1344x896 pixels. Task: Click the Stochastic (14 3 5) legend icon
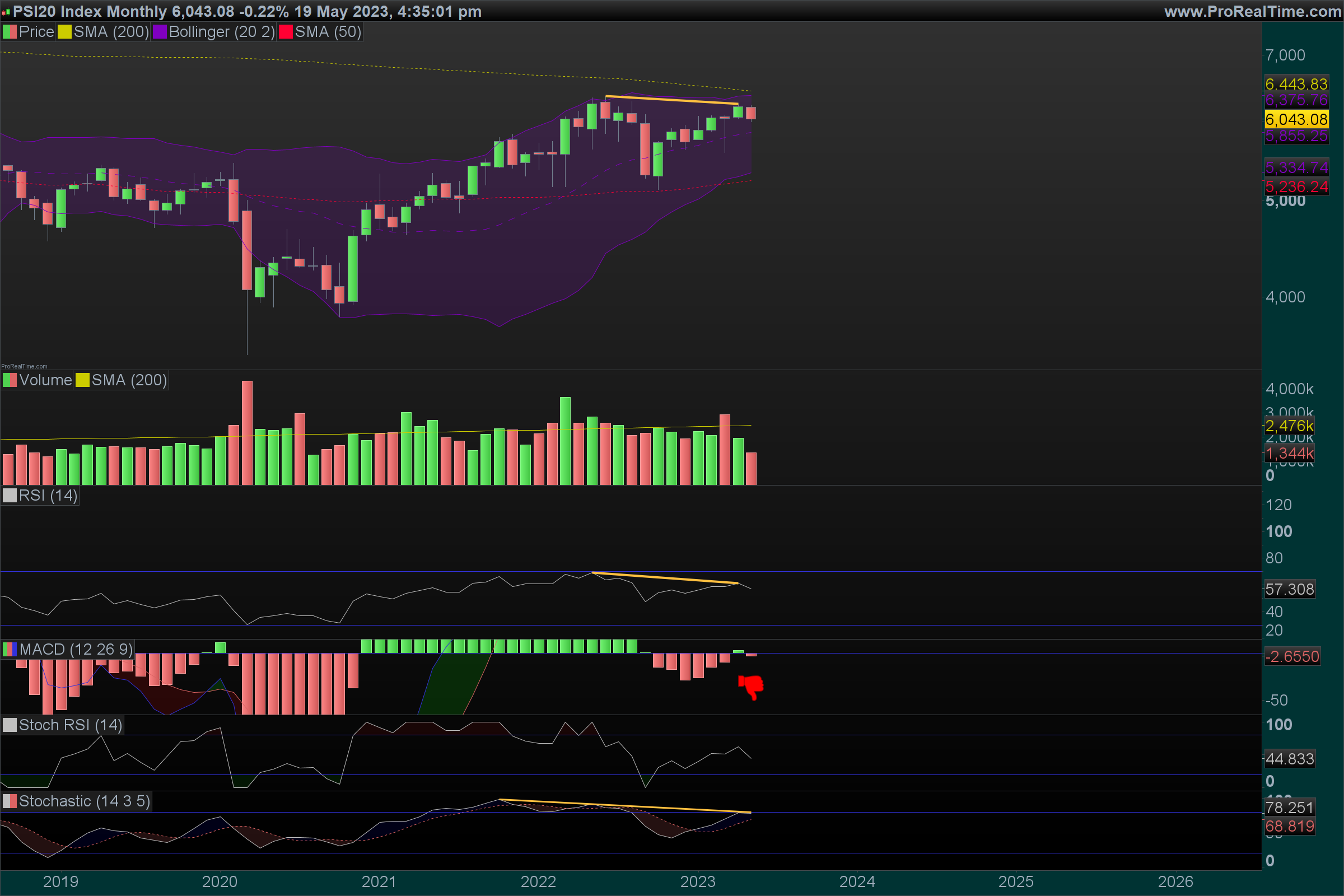[10, 801]
